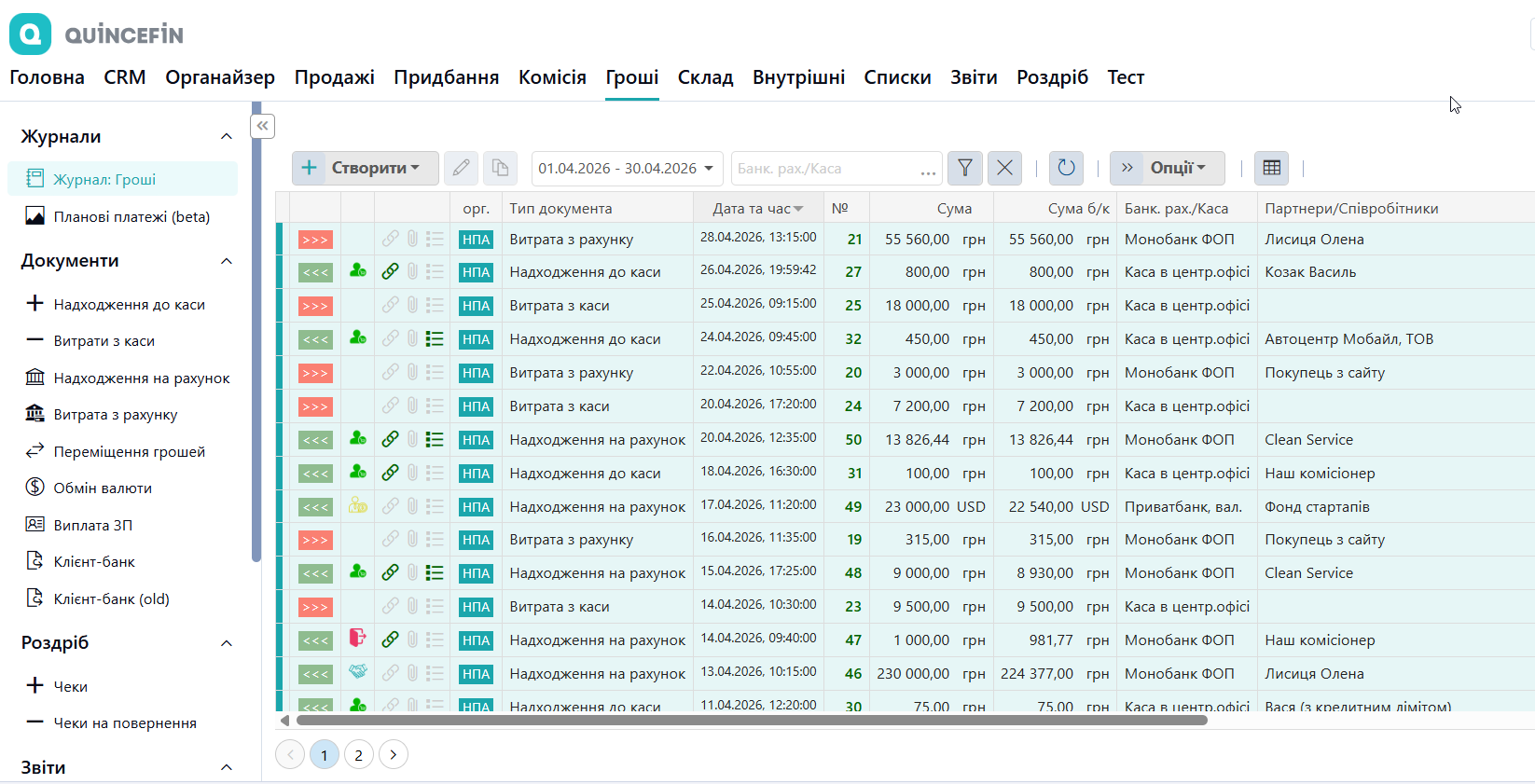Select Журнал: Гроші in sidebar
Image resolution: width=1535 pixels, height=784 pixels.
point(122,179)
